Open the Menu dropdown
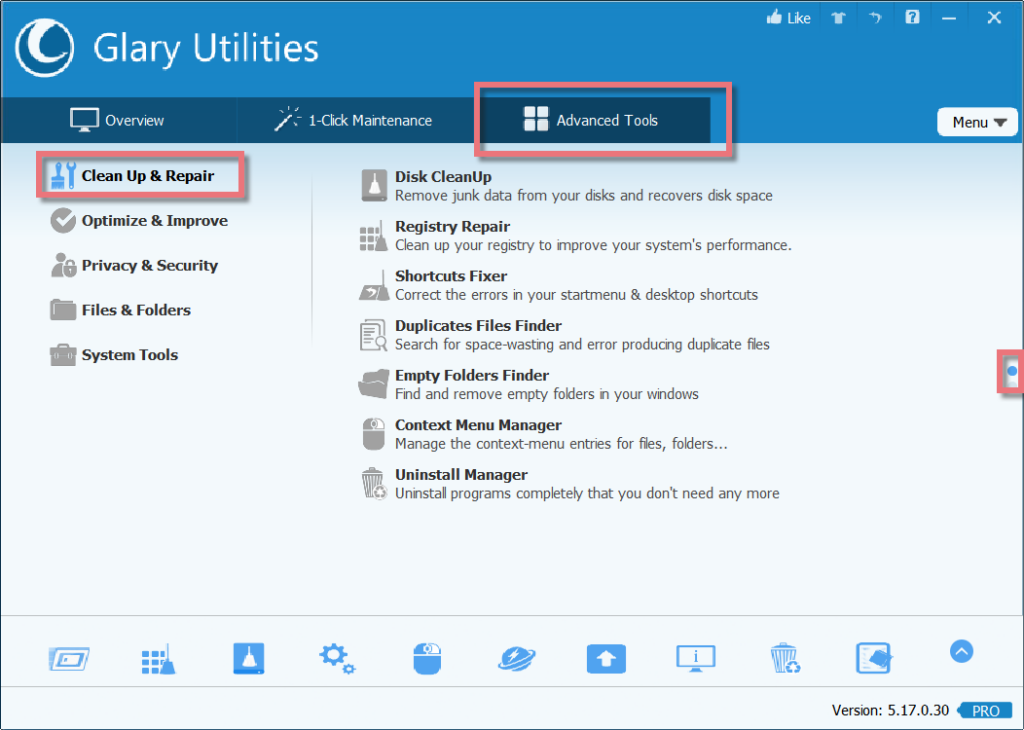The image size is (1024, 730). click(x=977, y=121)
